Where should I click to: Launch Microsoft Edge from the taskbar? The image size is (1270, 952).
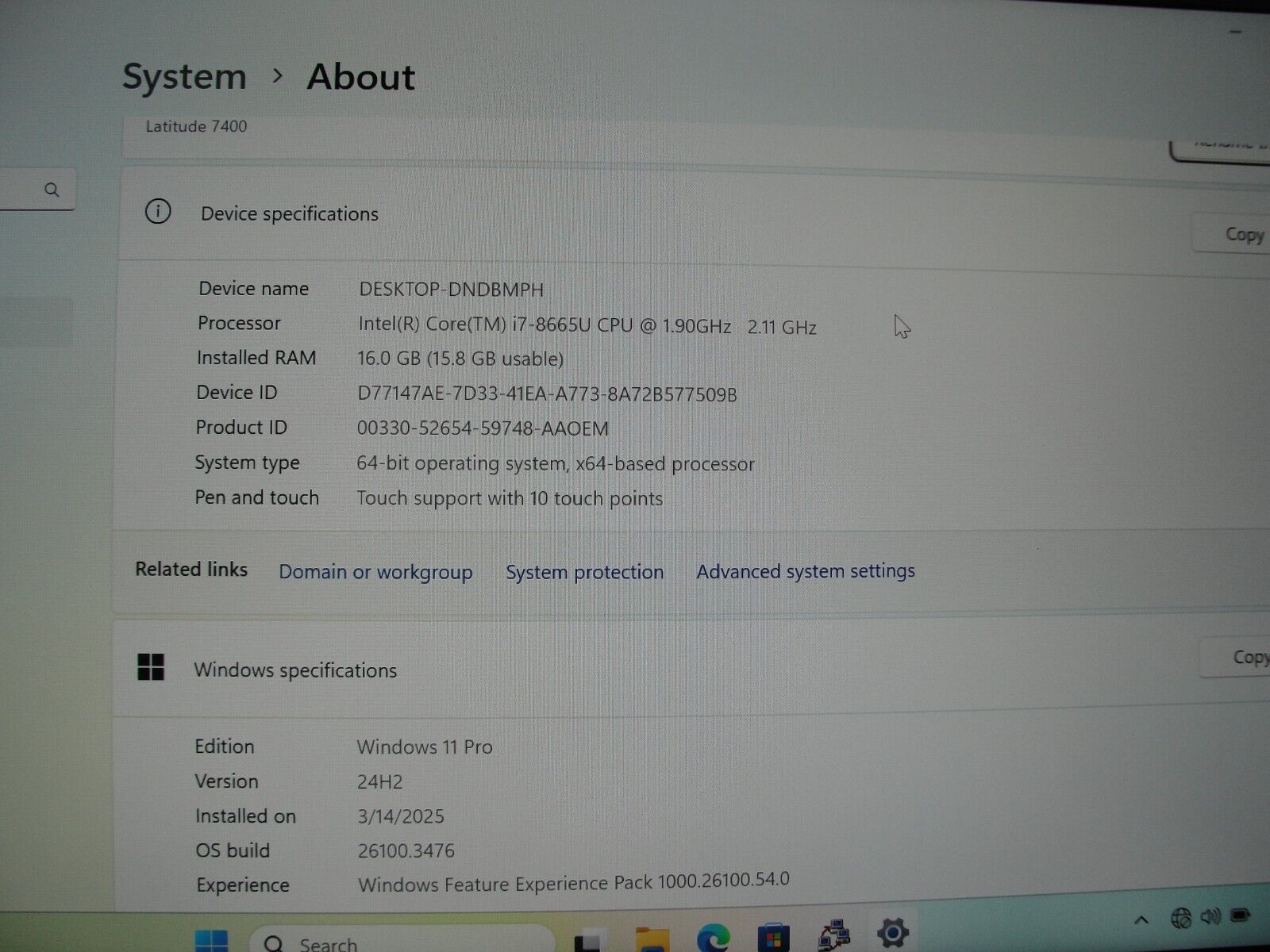[713, 939]
